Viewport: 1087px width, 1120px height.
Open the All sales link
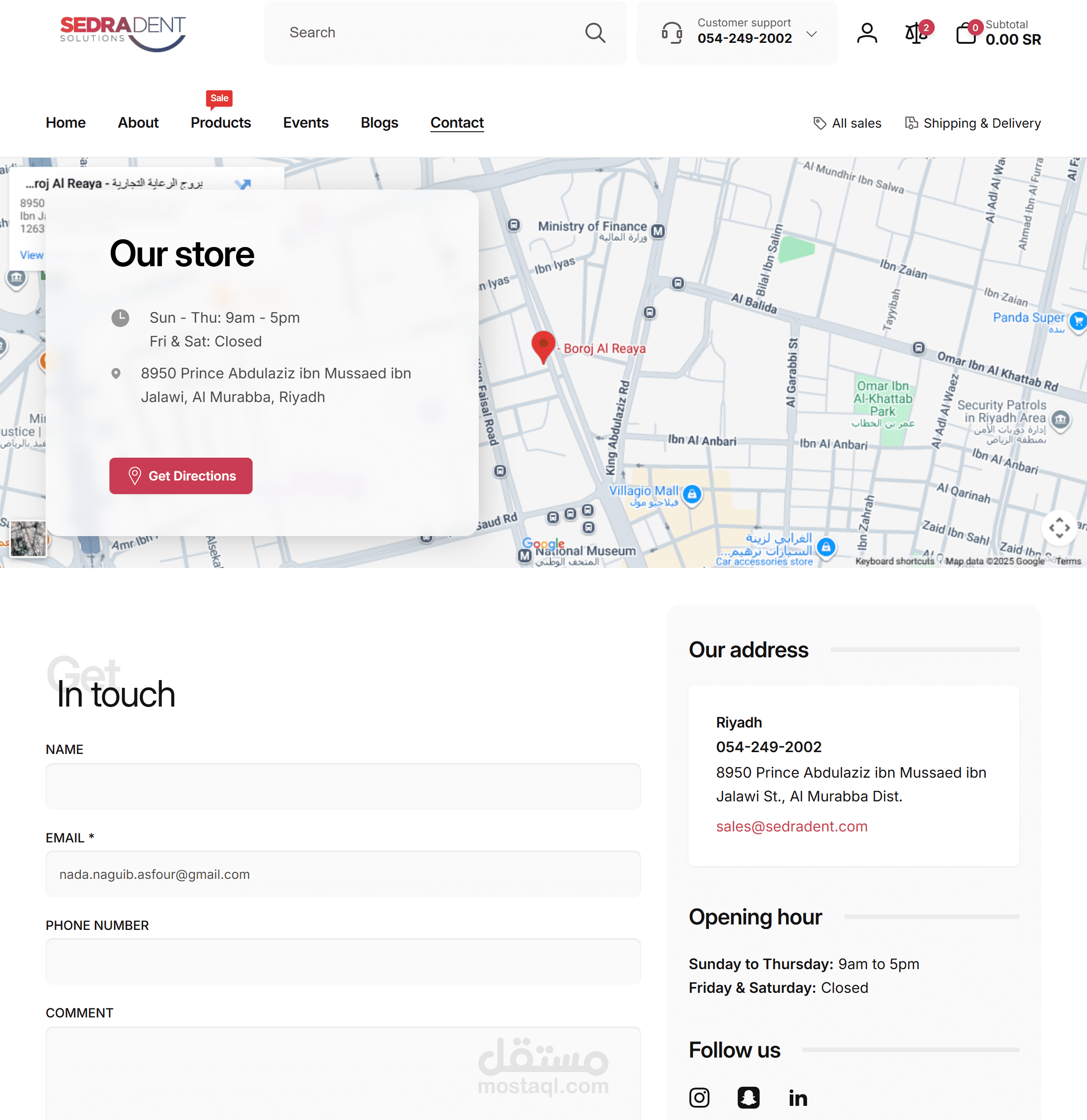pos(847,124)
